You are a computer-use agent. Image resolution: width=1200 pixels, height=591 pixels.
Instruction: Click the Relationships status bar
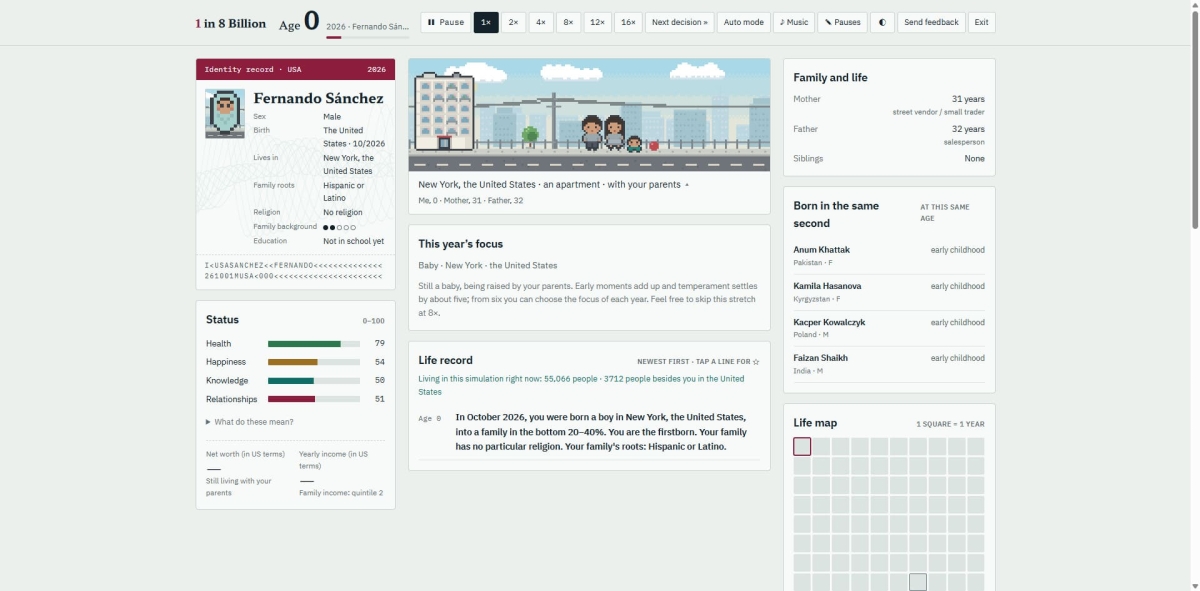(x=314, y=400)
